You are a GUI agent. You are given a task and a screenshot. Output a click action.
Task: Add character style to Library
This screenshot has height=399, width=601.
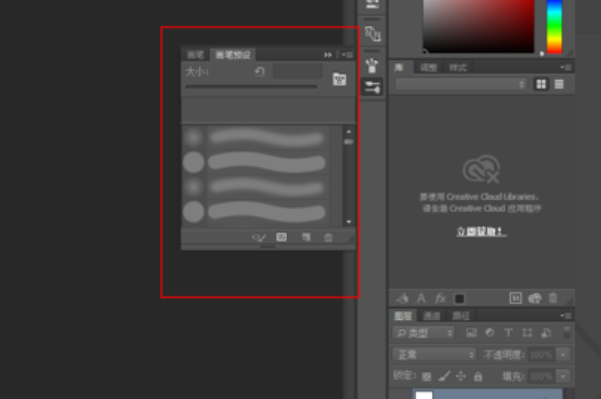tap(421, 298)
